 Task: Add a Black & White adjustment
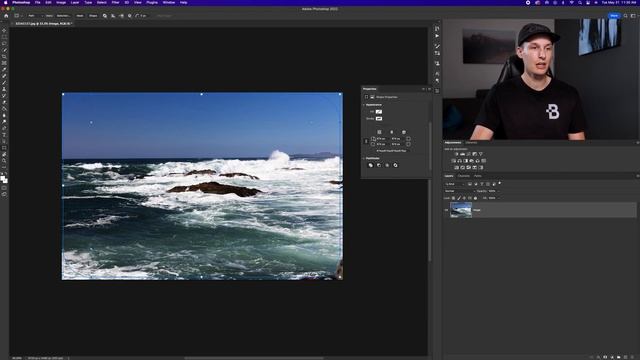tap(466, 161)
